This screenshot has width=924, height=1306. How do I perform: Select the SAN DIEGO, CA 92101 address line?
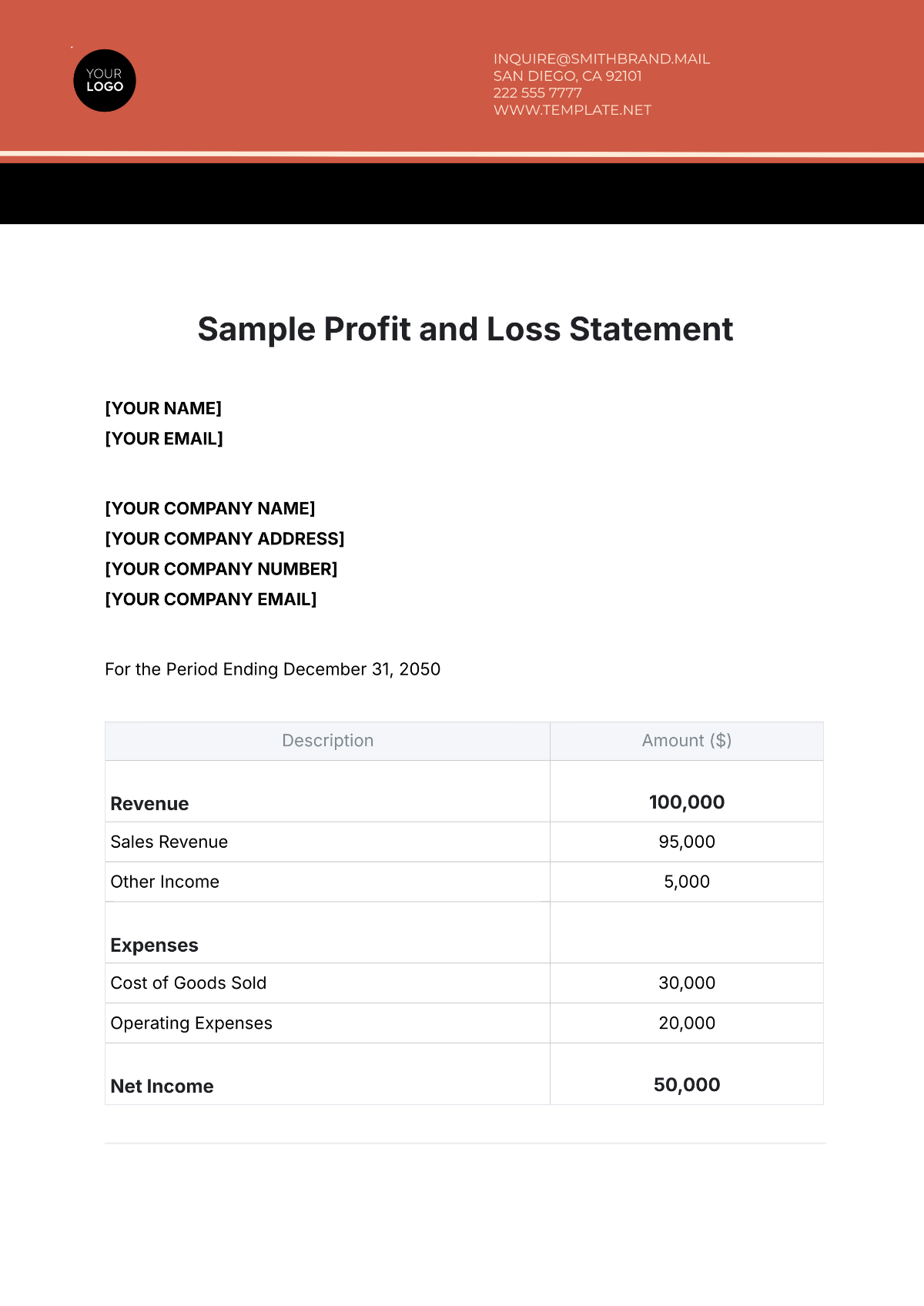click(x=567, y=76)
